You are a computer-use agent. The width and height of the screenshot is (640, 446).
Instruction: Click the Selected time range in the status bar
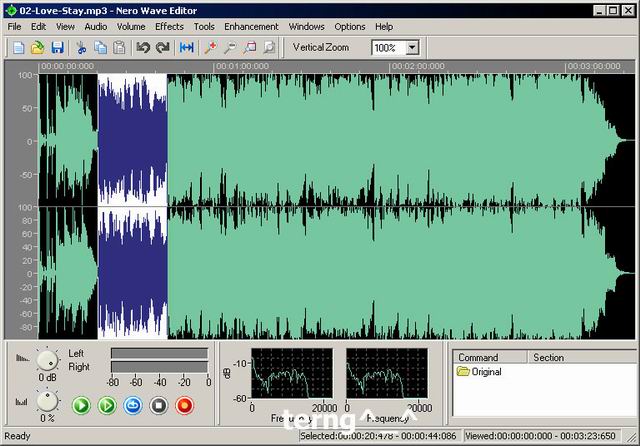[x=378, y=436]
